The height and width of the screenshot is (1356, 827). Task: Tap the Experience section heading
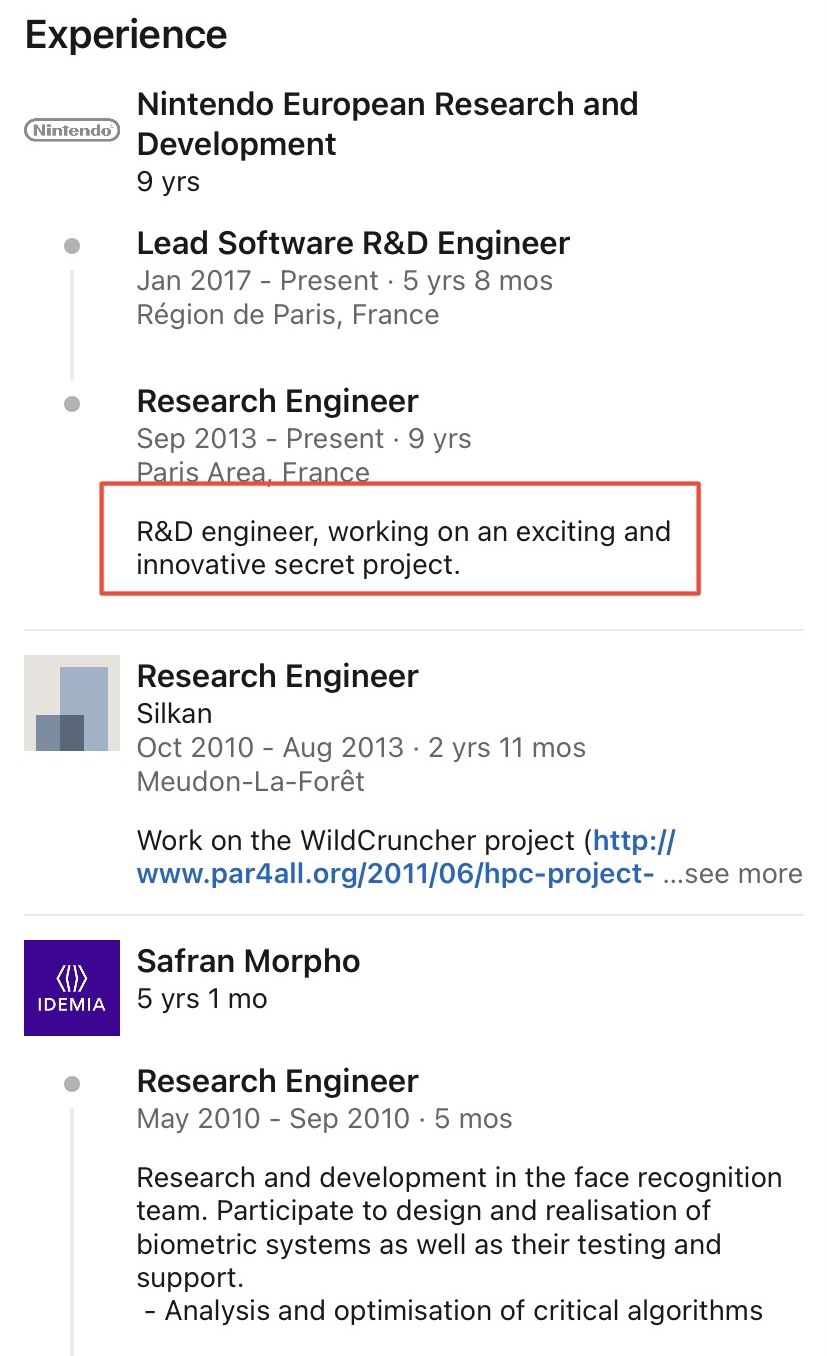[126, 35]
